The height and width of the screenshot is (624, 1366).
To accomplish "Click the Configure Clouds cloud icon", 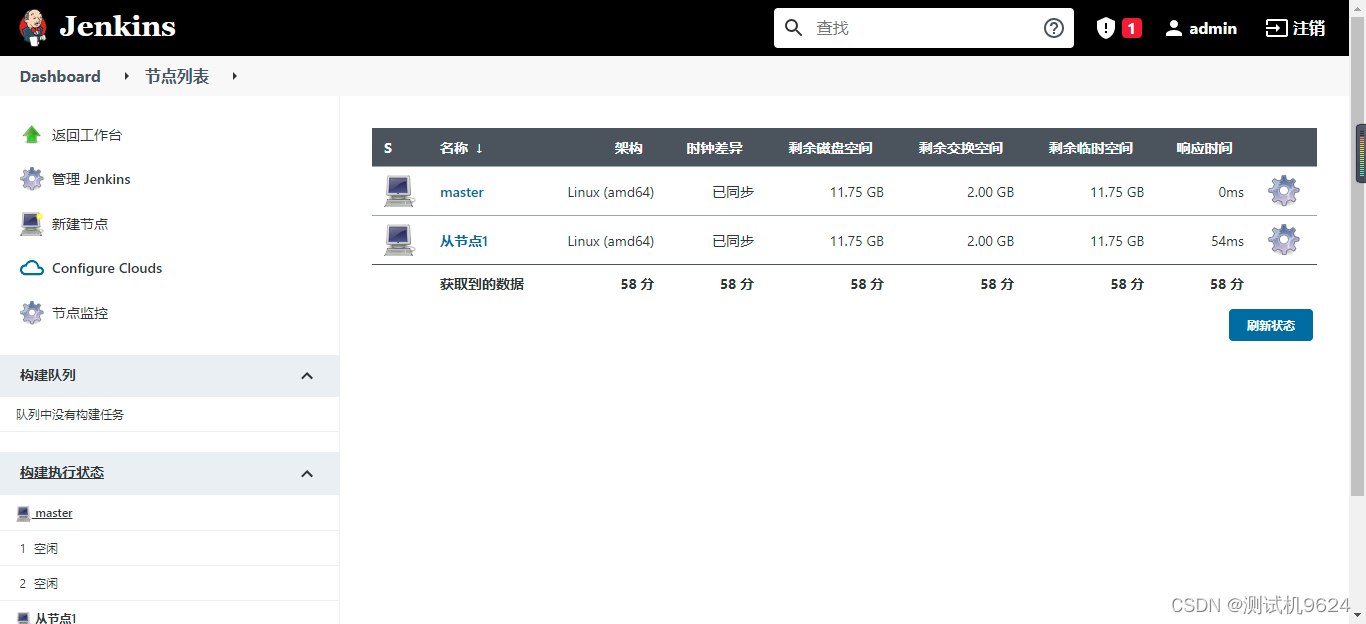I will 32,268.
